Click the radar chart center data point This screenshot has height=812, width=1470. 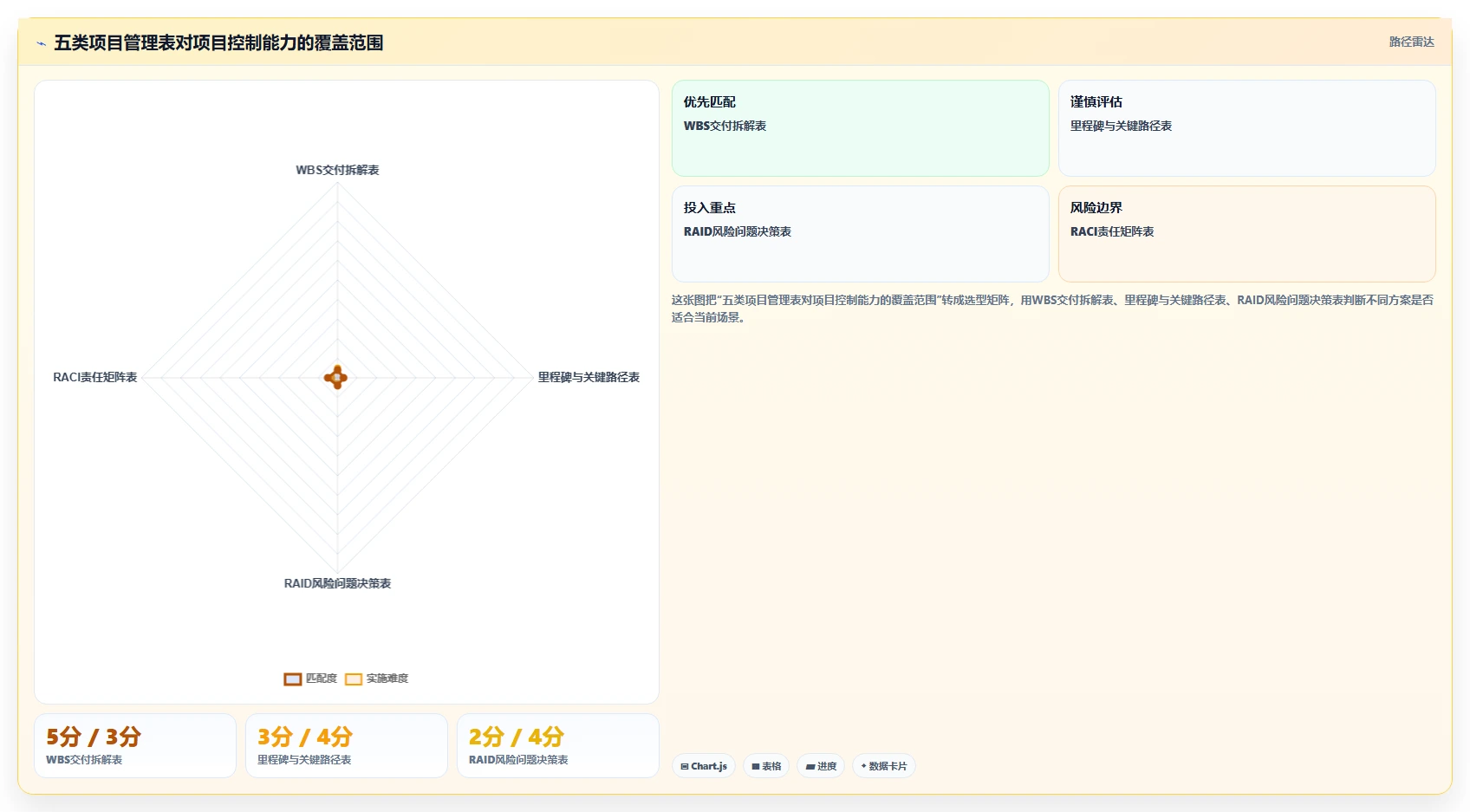(336, 377)
